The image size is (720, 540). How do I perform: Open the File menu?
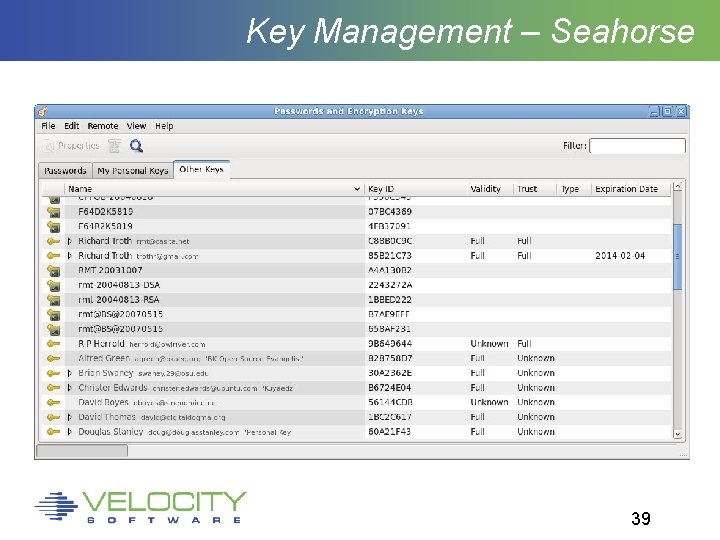(48, 126)
